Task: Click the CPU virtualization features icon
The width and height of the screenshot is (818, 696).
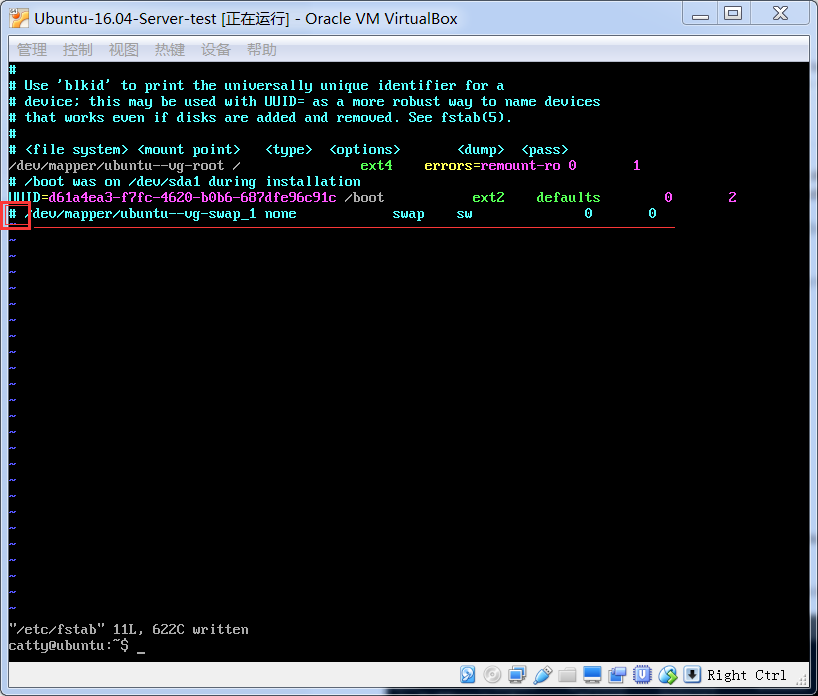Action: pyautogui.click(x=642, y=675)
